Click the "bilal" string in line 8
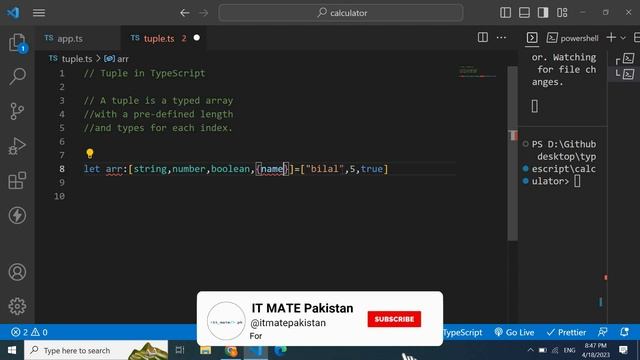This screenshot has width=640, height=360. pyautogui.click(x=324, y=169)
